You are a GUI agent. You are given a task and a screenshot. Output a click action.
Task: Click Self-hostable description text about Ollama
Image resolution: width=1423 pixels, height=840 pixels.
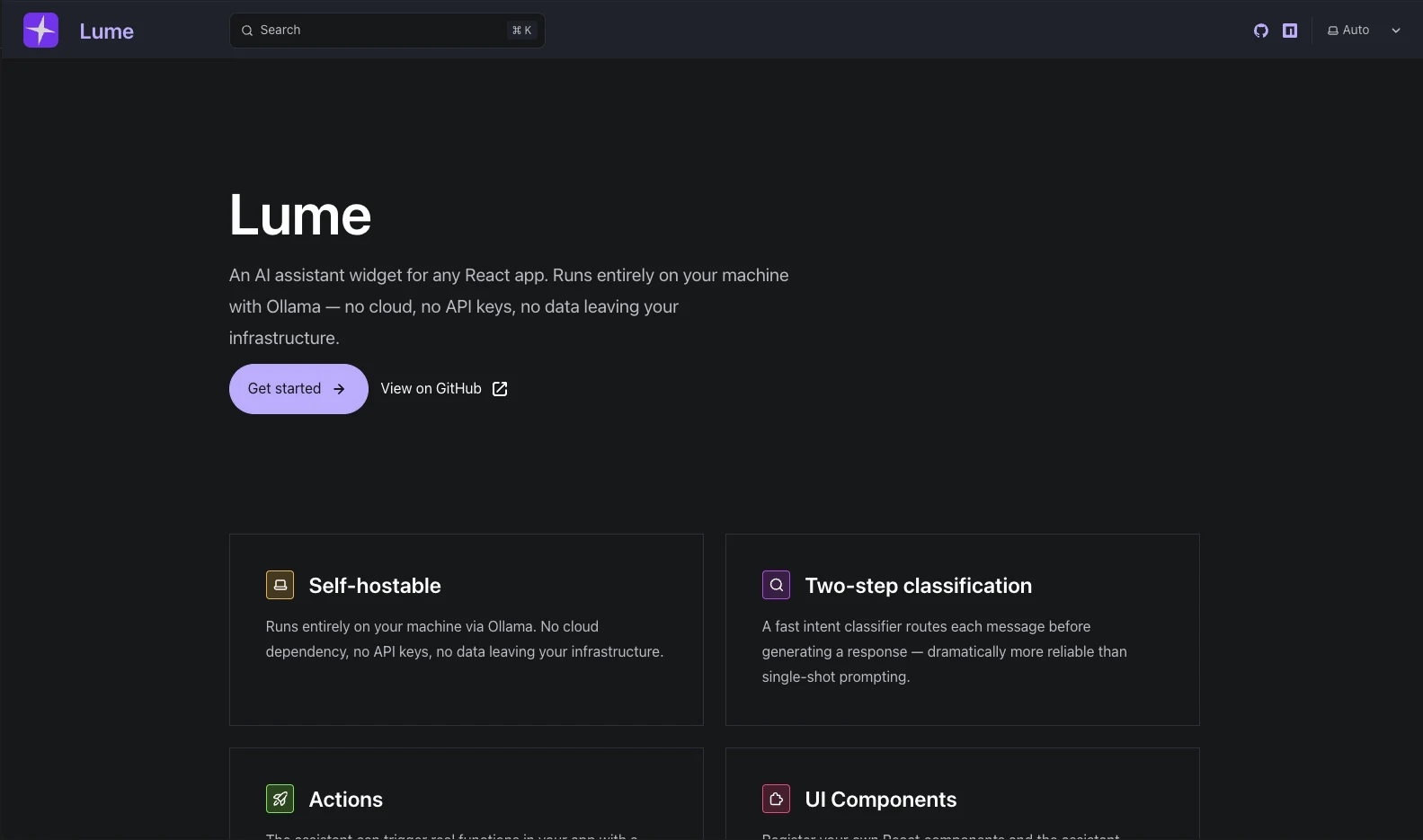point(465,639)
